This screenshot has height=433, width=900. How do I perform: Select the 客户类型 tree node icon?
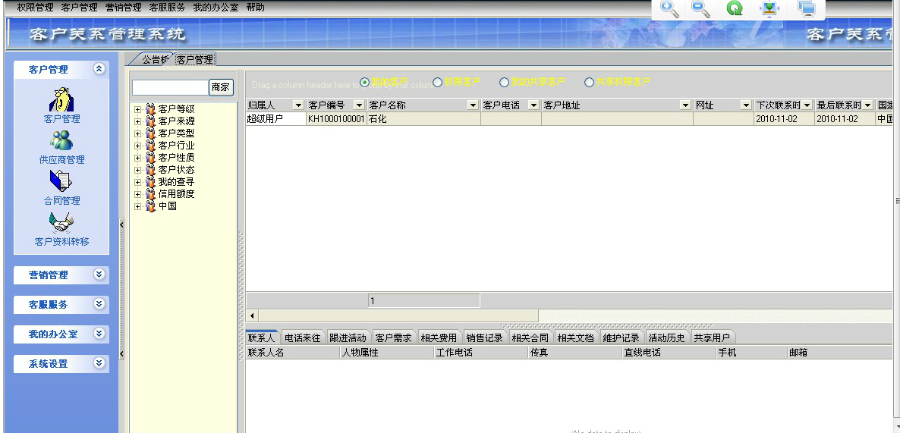(151, 133)
